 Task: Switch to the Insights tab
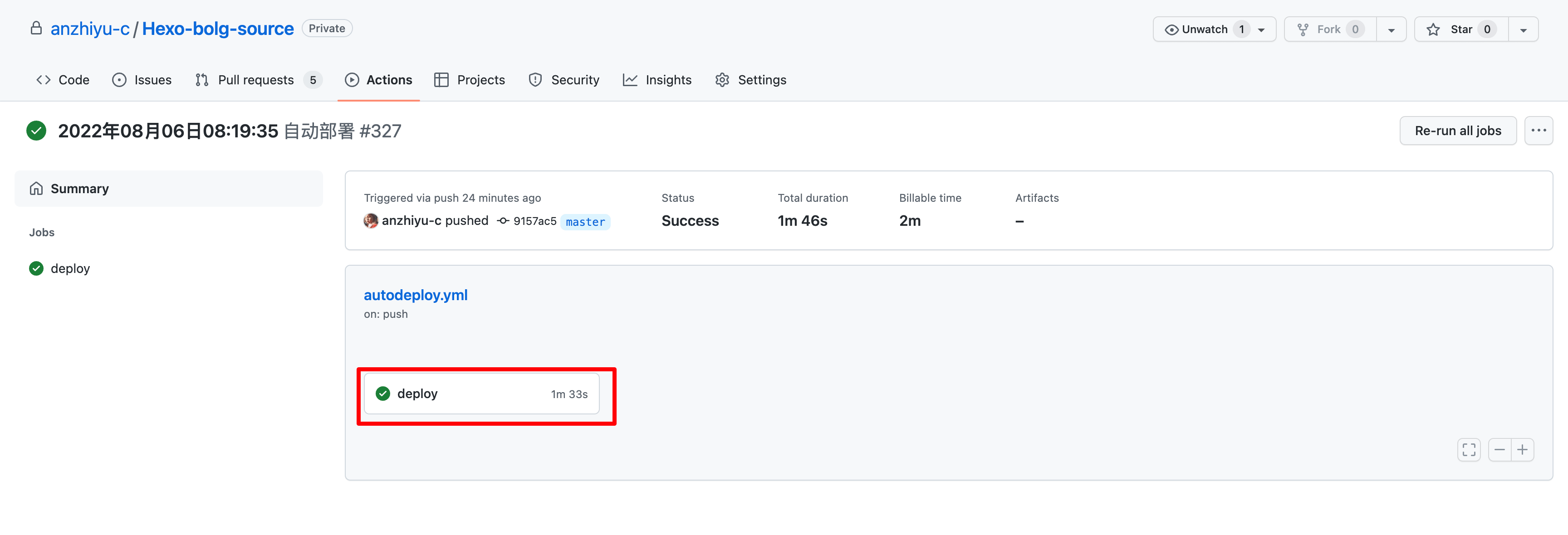click(x=657, y=80)
